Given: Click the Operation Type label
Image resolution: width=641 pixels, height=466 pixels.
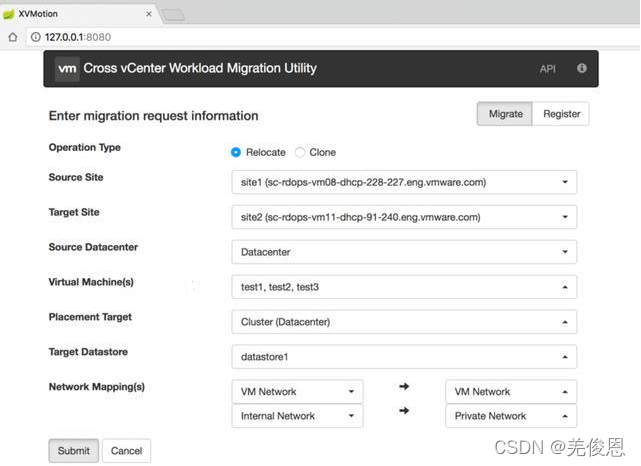Looking at the screenshot, I should [85, 148].
